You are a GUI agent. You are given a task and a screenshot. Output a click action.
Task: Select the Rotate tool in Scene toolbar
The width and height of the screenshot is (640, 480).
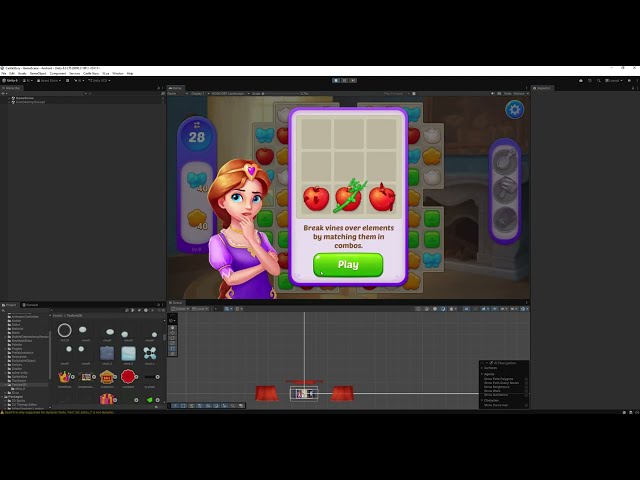point(172,338)
